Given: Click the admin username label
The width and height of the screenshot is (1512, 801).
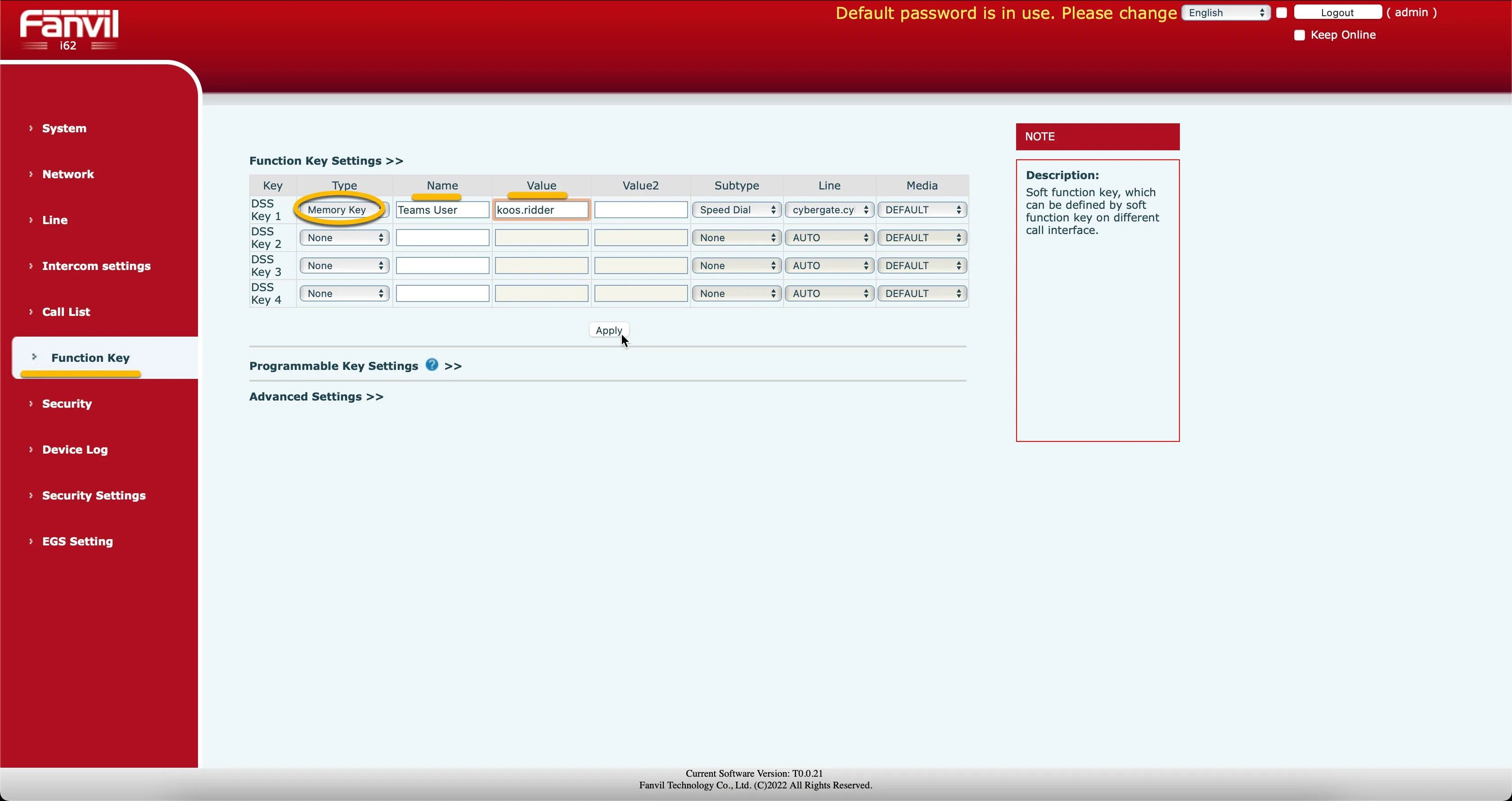Looking at the screenshot, I should pyautogui.click(x=1412, y=12).
